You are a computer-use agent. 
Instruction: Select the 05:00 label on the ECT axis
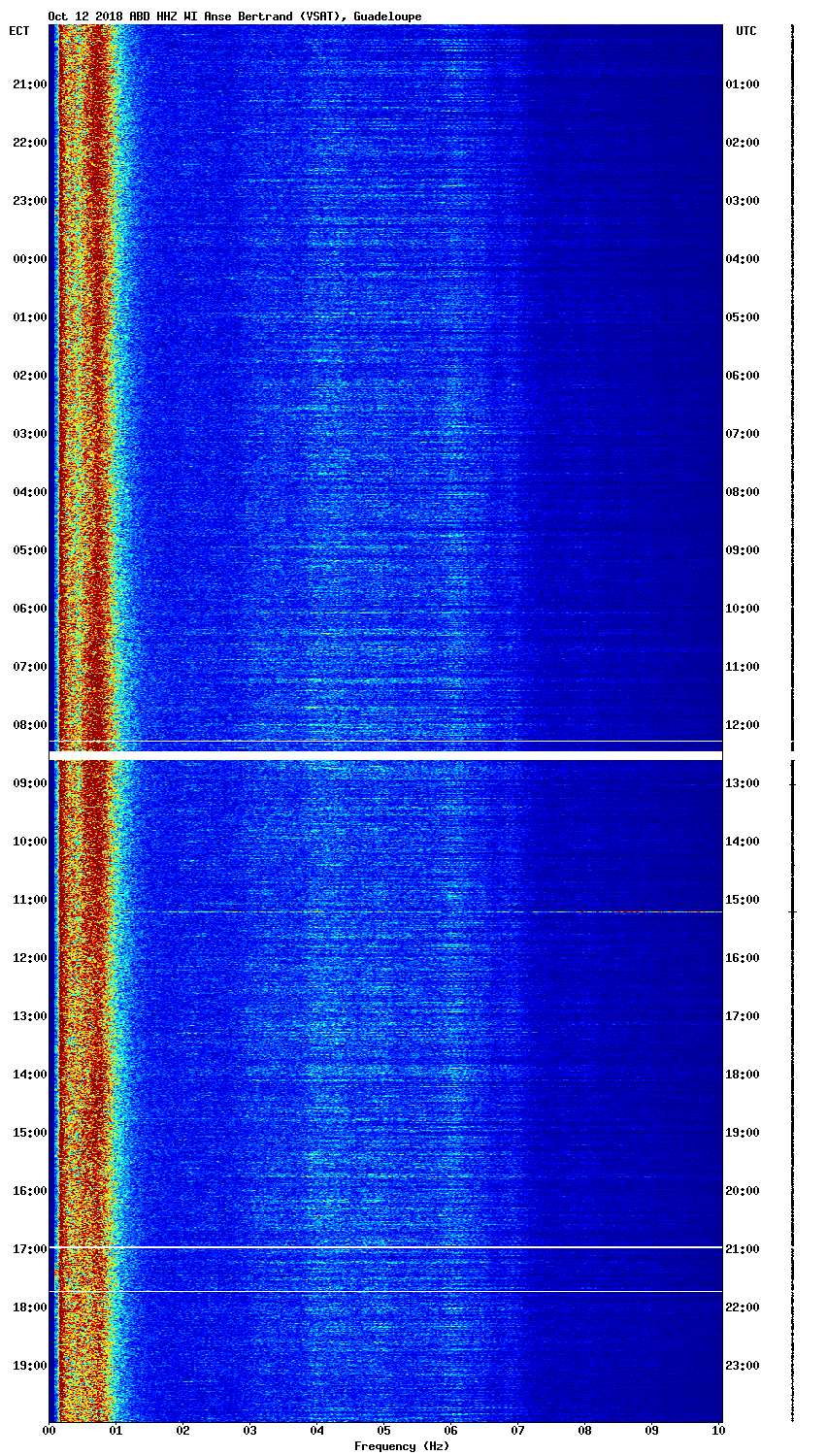[x=29, y=550]
